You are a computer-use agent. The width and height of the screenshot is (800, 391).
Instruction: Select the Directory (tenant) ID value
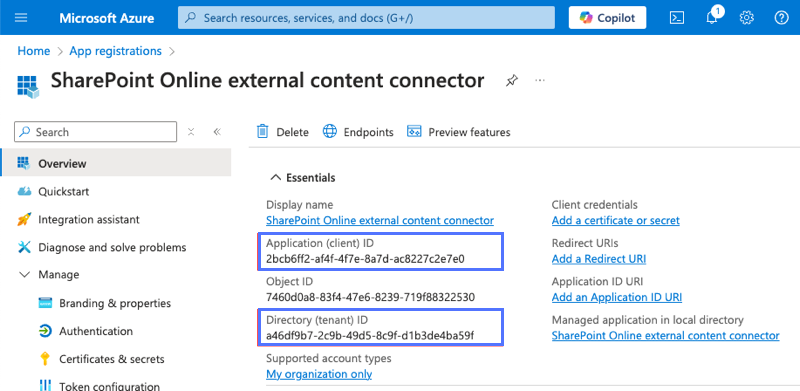click(370, 335)
